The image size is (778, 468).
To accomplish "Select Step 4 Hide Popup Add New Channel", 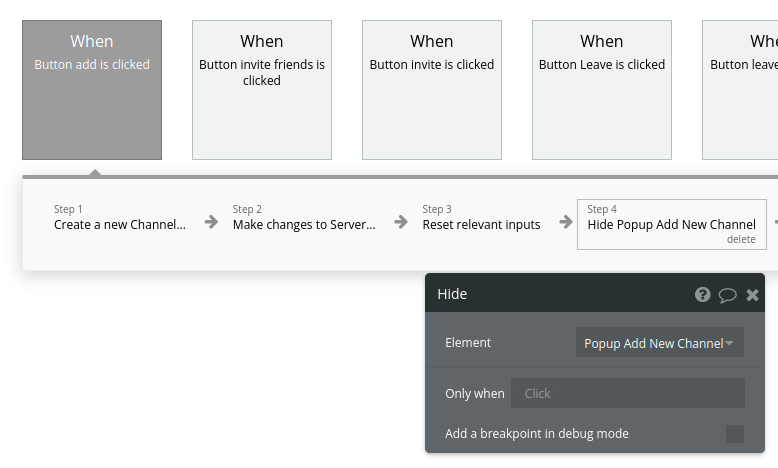I will (671, 219).
